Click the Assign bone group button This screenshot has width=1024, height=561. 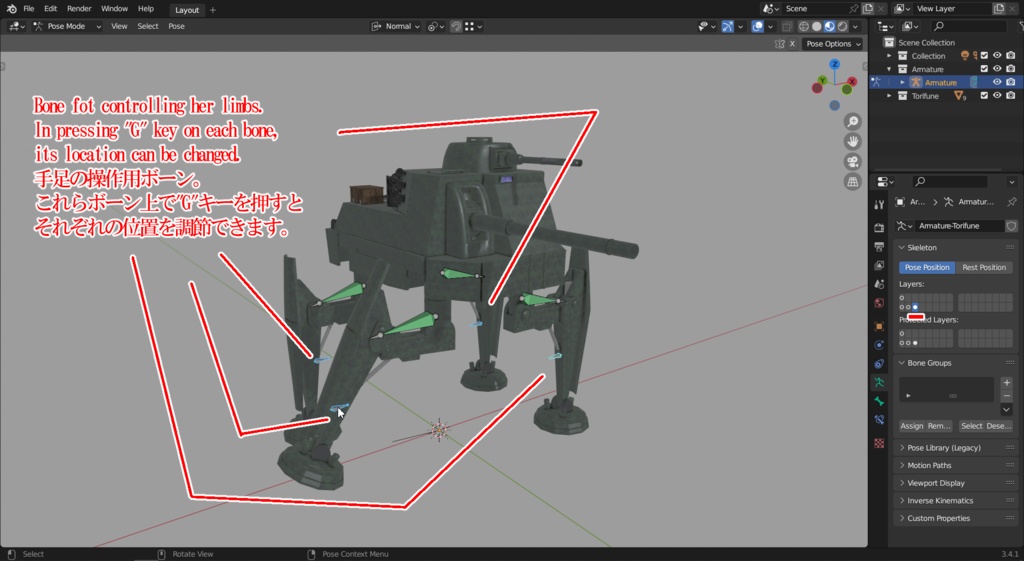pos(912,426)
